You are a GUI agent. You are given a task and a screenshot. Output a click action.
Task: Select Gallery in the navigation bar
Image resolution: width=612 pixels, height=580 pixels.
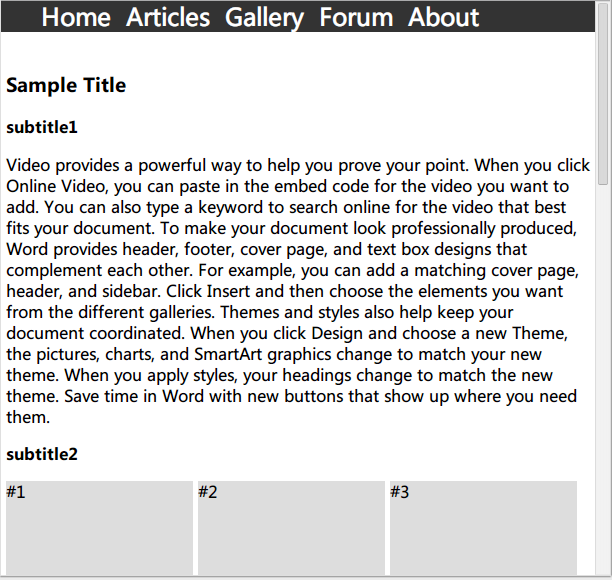[x=264, y=17]
